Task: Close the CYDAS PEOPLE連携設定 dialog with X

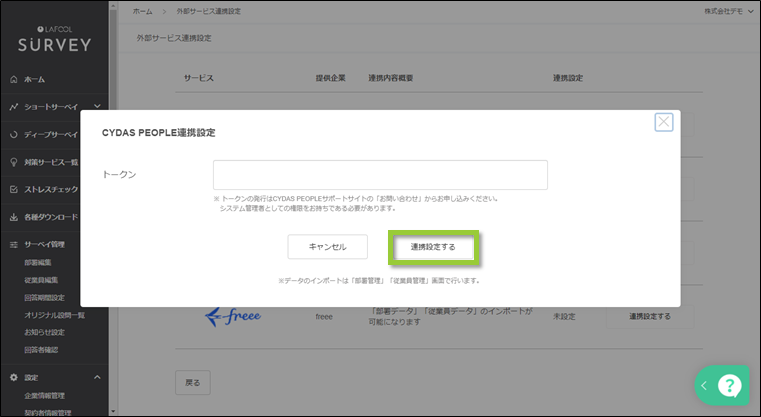Action: coord(663,122)
